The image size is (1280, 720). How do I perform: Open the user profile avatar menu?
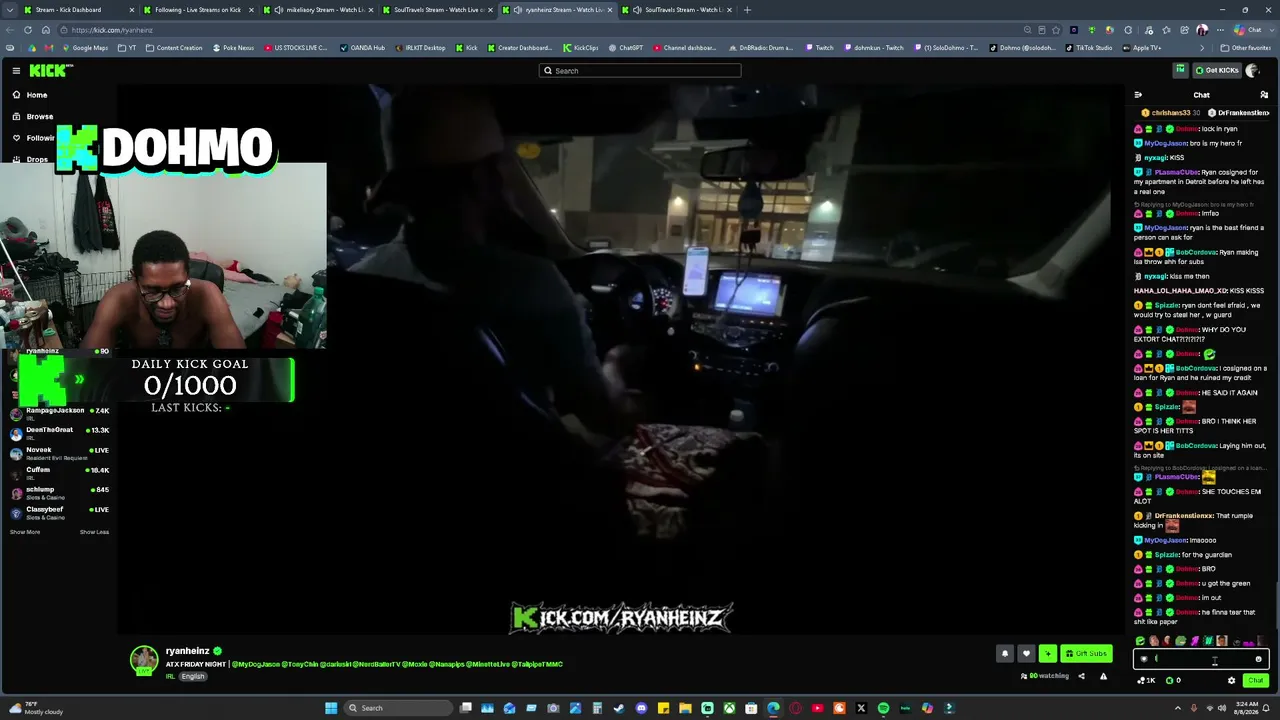click(1253, 70)
